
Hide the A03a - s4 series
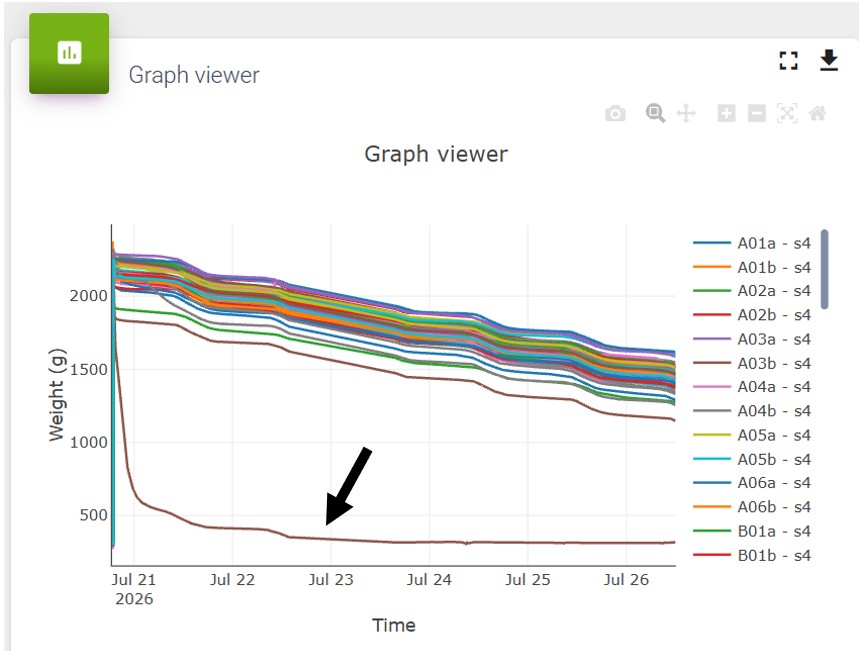752,339
